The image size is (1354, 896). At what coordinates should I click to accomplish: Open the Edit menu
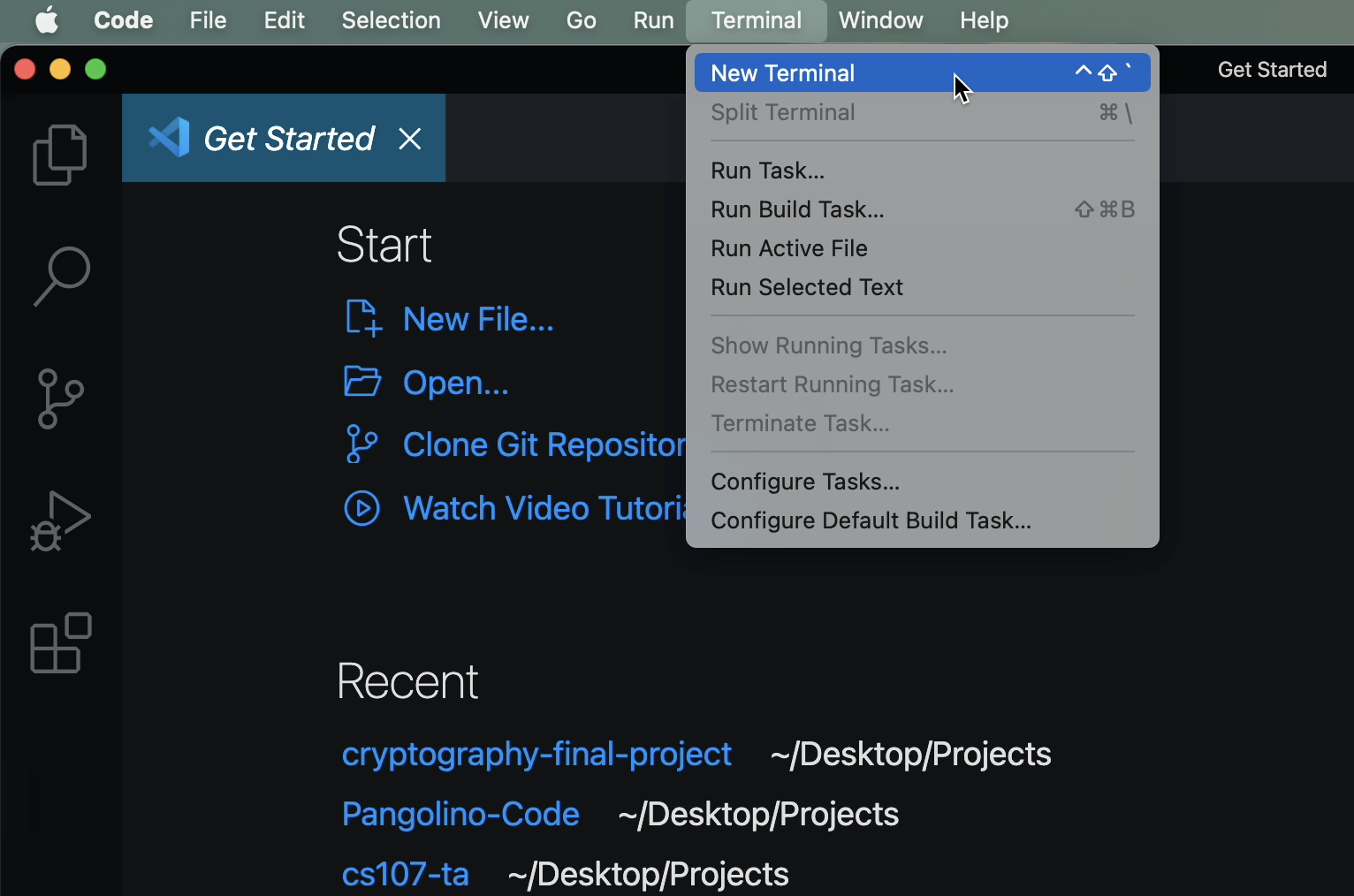click(x=284, y=19)
